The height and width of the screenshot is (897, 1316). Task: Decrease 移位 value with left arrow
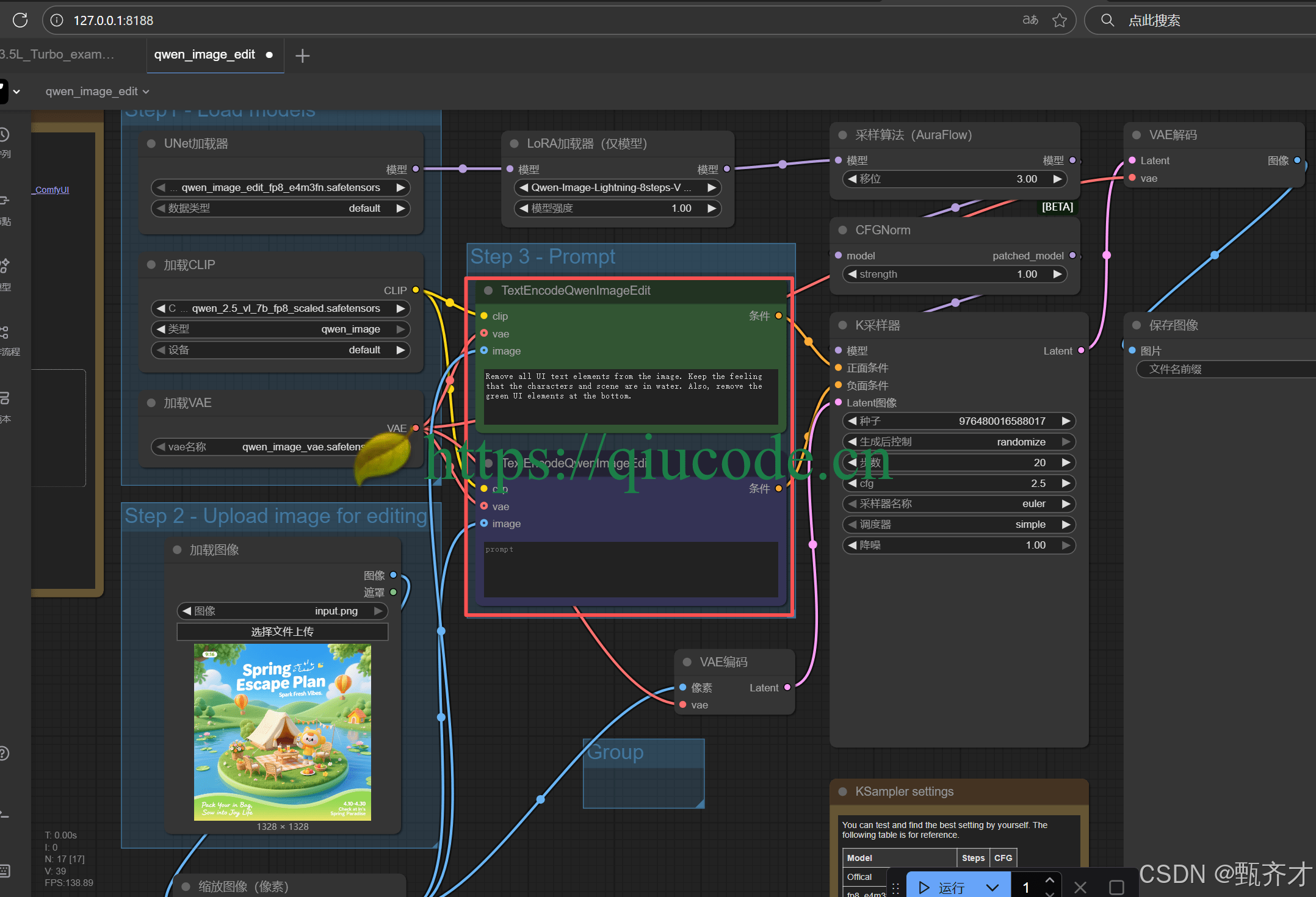point(852,179)
